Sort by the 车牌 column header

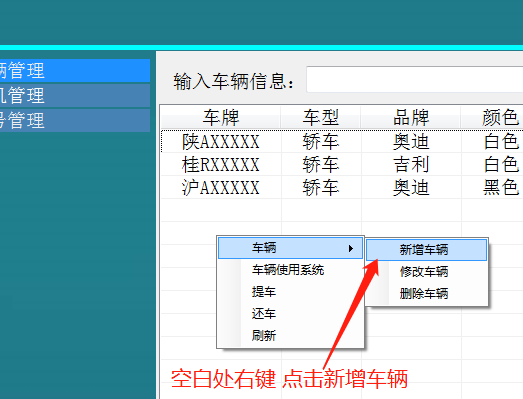pyautogui.click(x=221, y=117)
